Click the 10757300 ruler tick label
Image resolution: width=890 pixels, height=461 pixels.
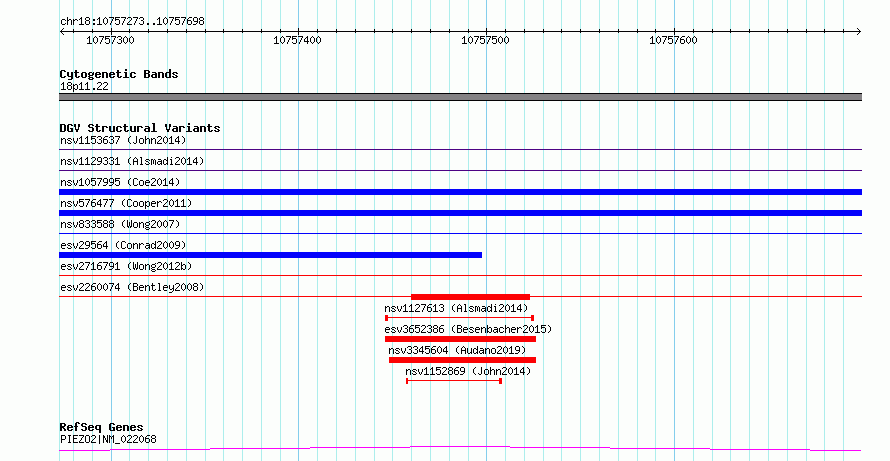point(110,40)
